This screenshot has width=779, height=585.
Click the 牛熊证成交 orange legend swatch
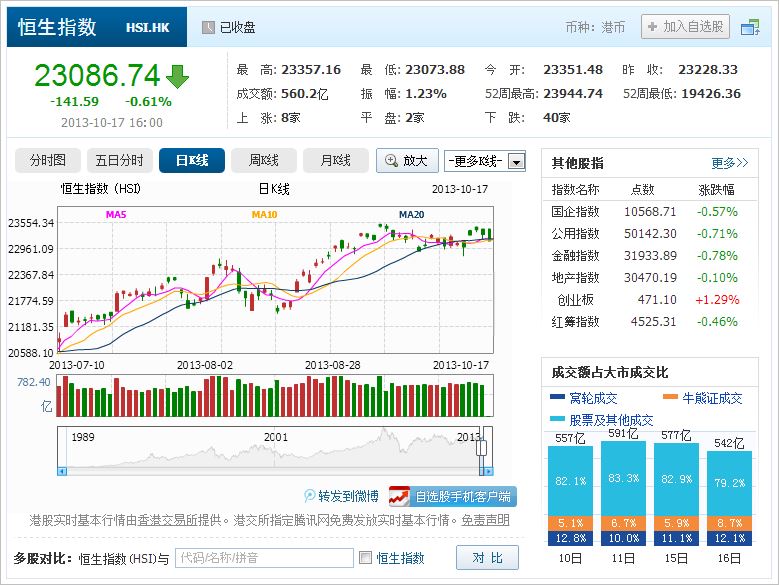coord(670,397)
